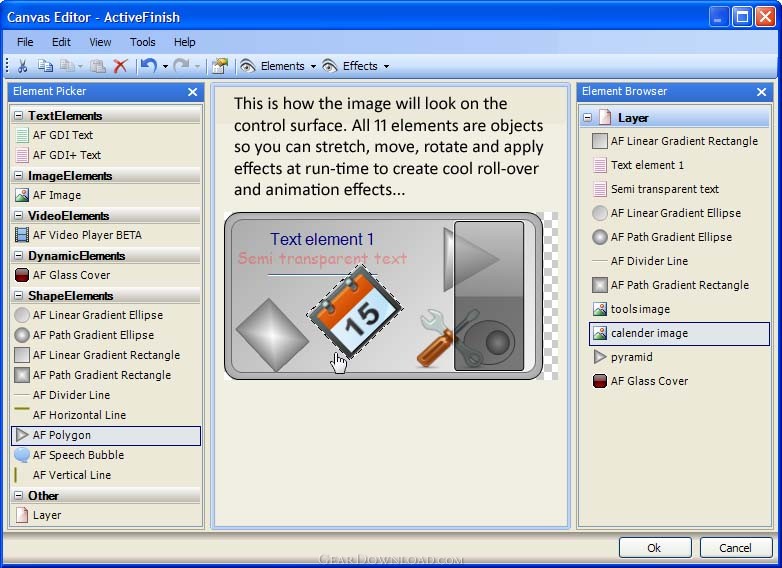This screenshot has height=568, width=782.
Task: Click the pyramid triangle on canvas
Action: (x=470, y=259)
